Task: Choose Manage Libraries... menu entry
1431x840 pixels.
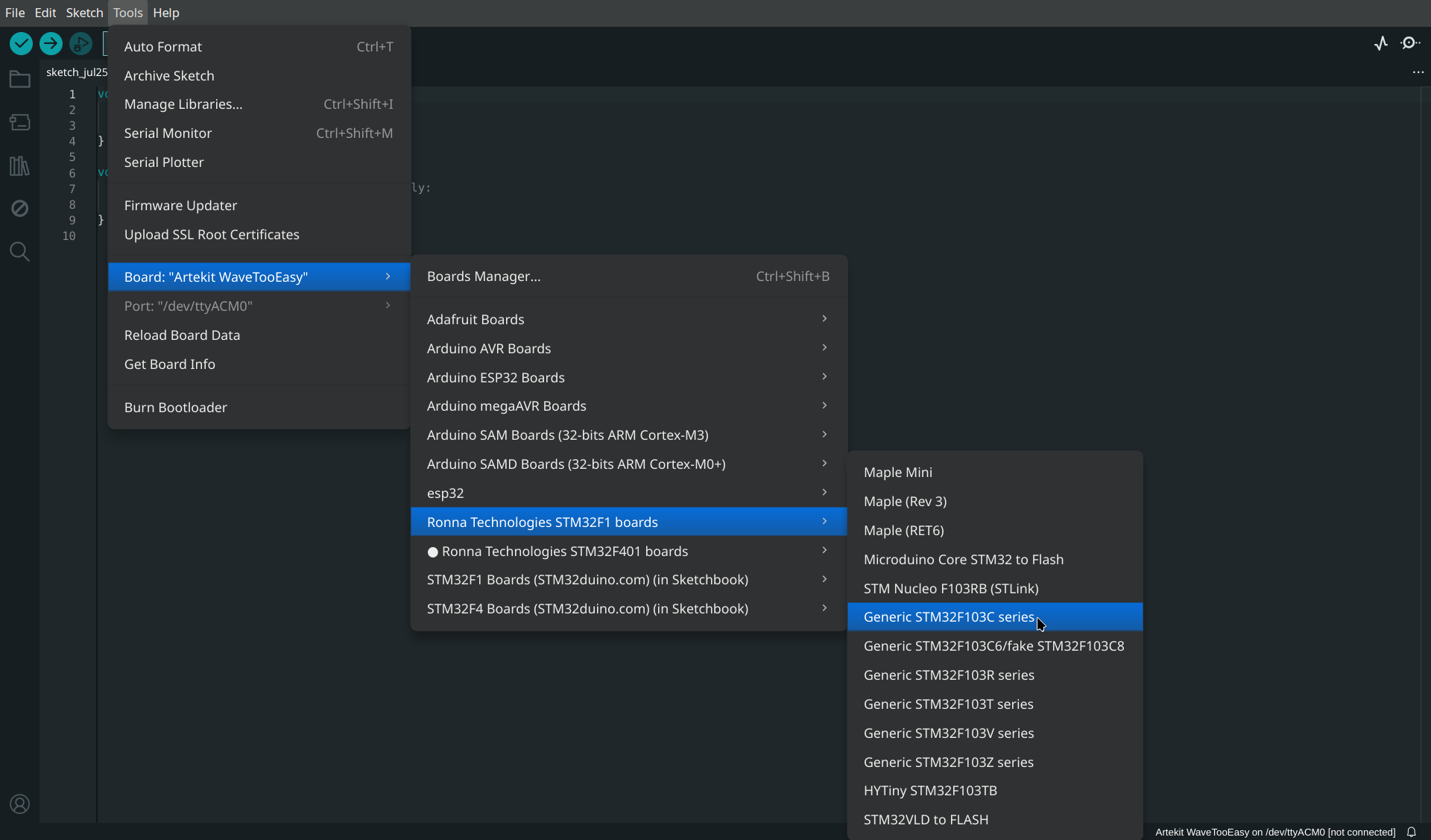Action: coord(259,104)
